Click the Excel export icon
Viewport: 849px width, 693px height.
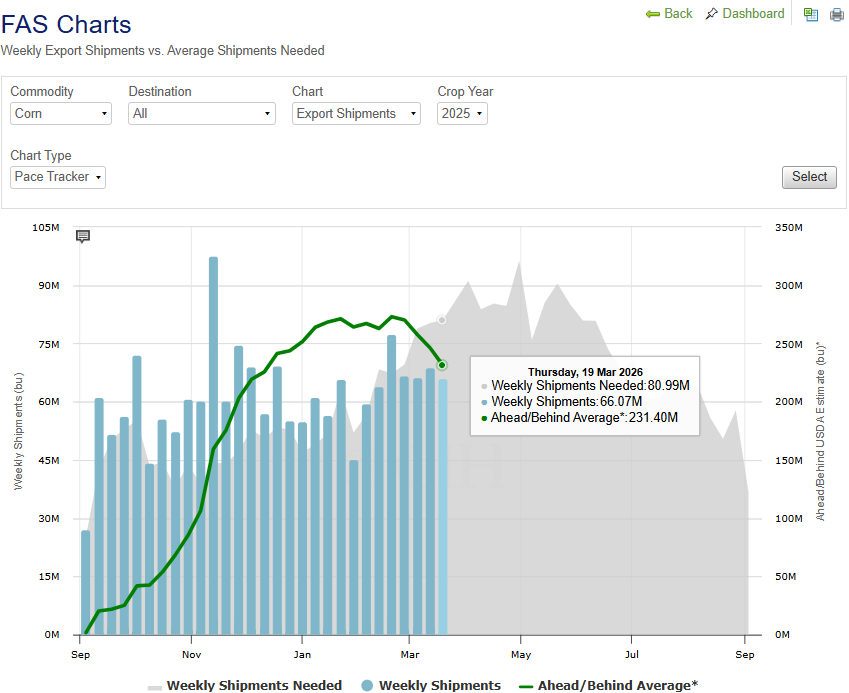[x=811, y=14]
